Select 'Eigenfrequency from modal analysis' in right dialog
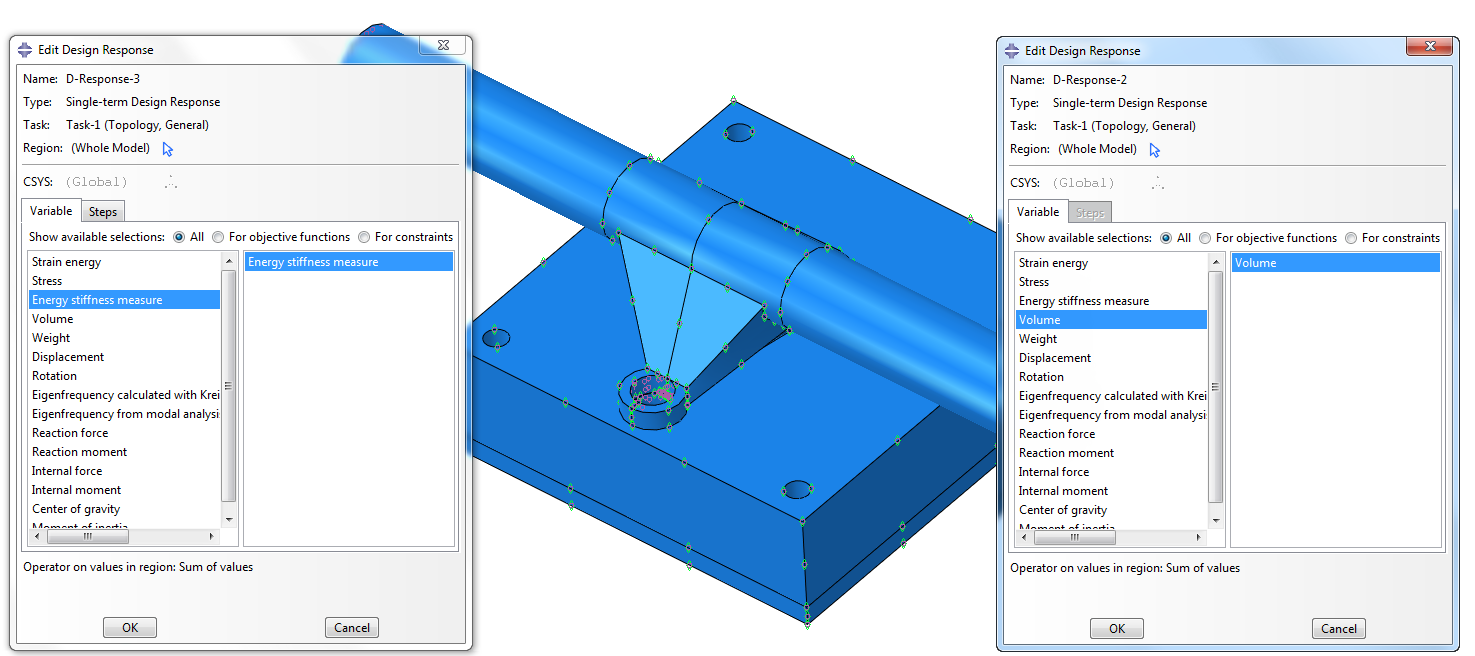The height and width of the screenshot is (656, 1475). [x=1109, y=414]
